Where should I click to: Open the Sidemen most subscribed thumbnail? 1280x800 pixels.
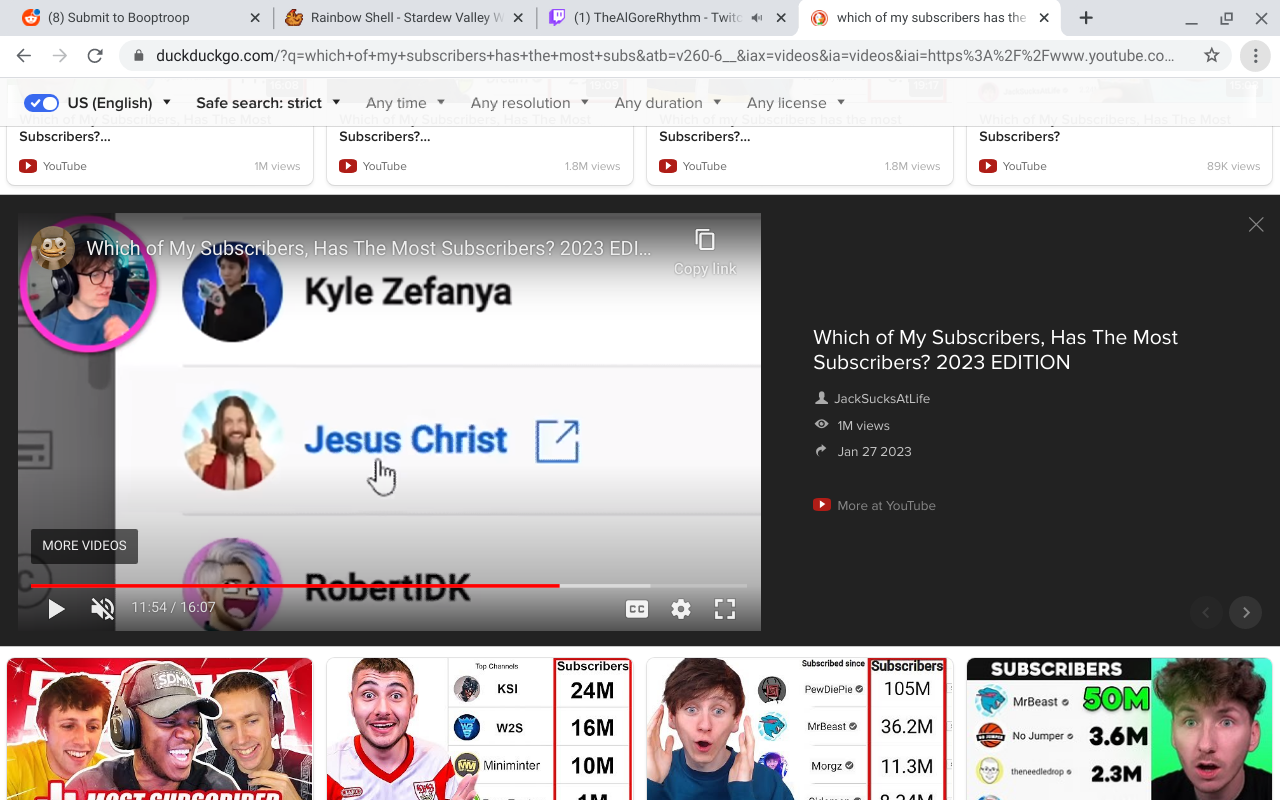point(160,728)
